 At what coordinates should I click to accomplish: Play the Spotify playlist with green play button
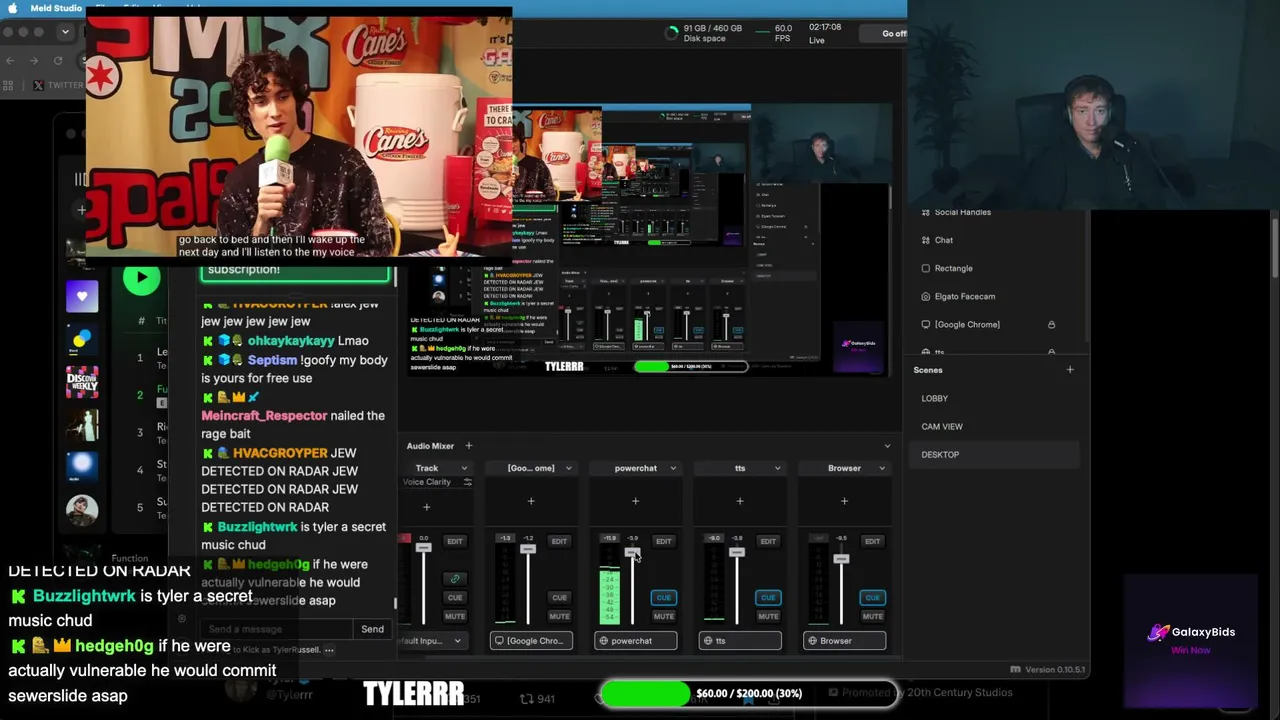pyautogui.click(x=141, y=278)
